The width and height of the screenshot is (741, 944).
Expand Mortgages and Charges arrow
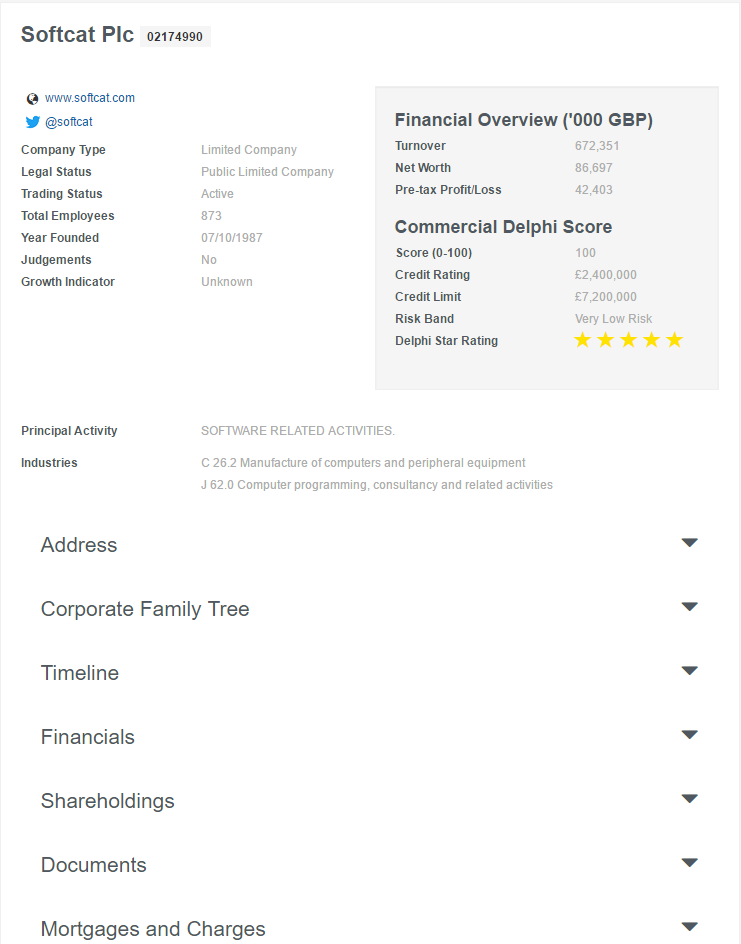coord(689,927)
